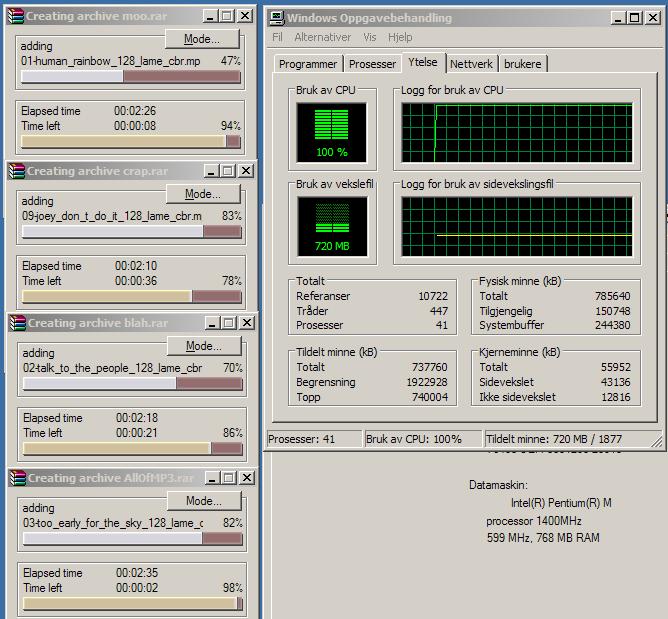Click Task Manager icon in Oppgavebehandling title bar

point(276,18)
